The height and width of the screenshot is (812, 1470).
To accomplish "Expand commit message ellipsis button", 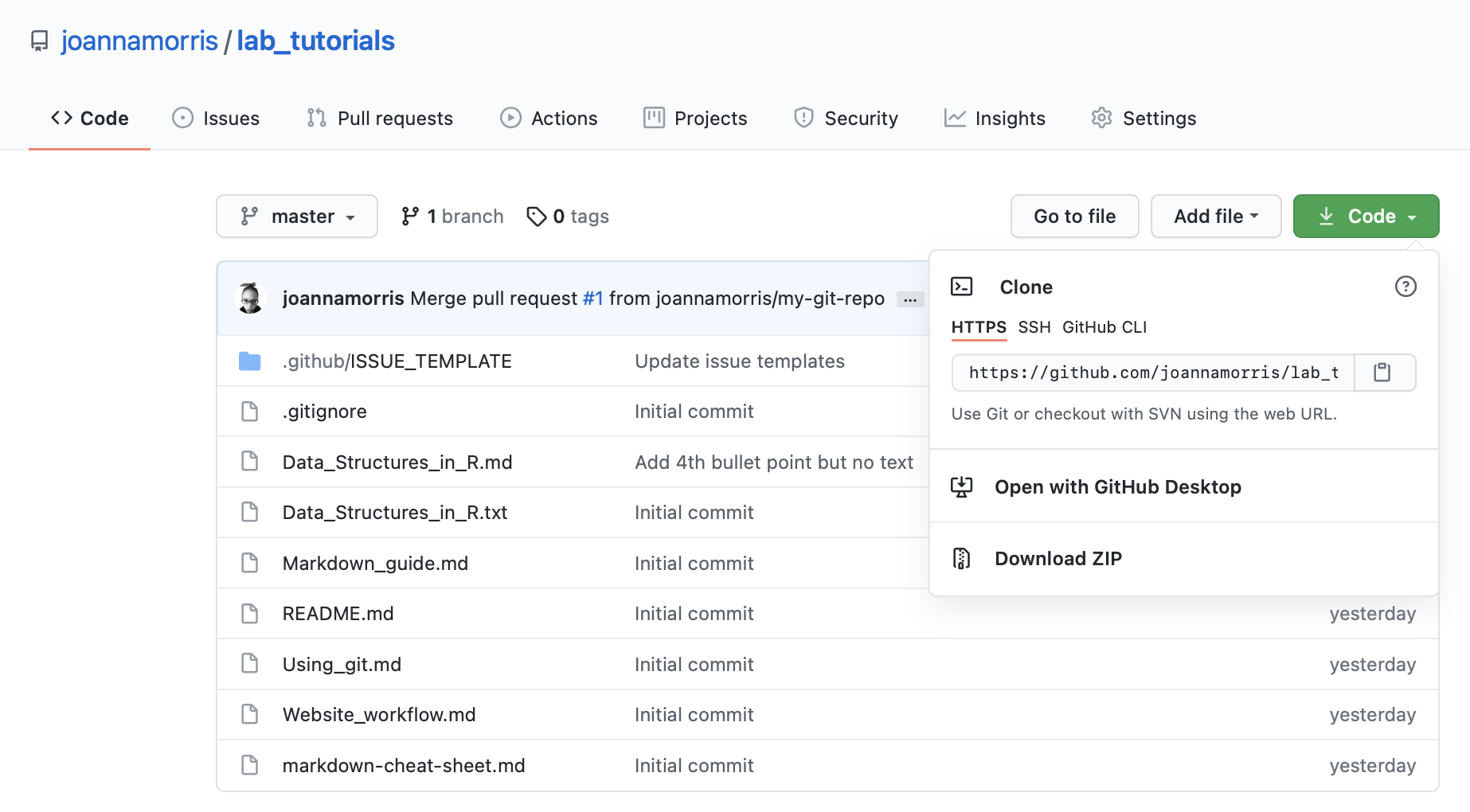I will (910, 299).
